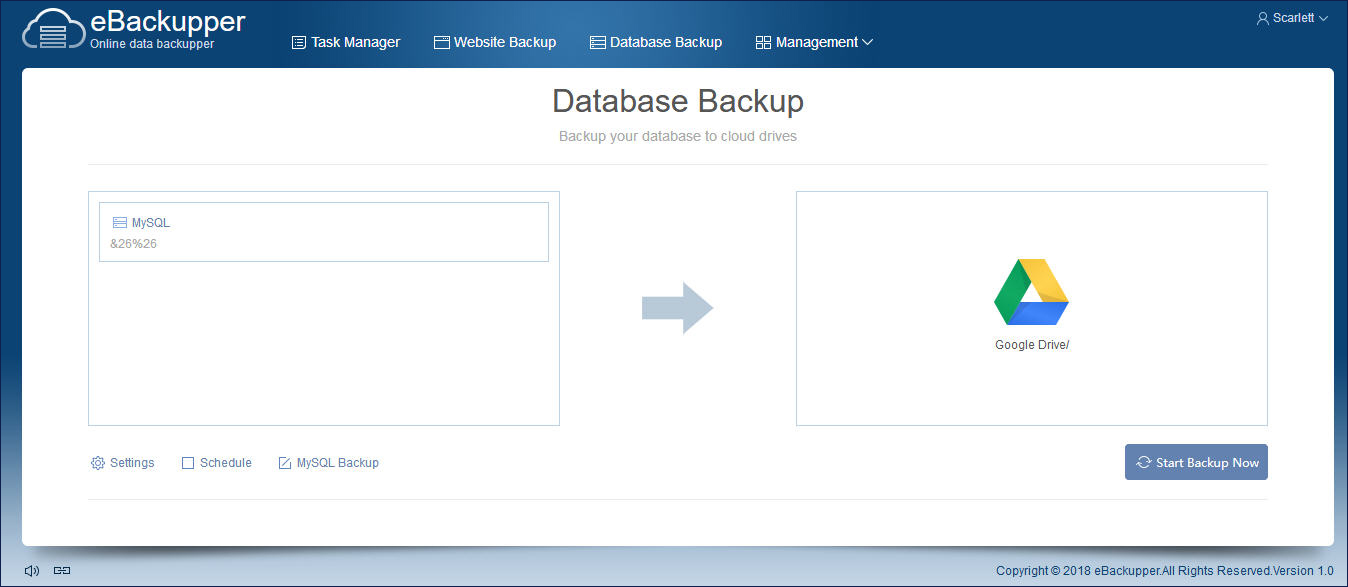Open backup Settings link

click(x=123, y=463)
